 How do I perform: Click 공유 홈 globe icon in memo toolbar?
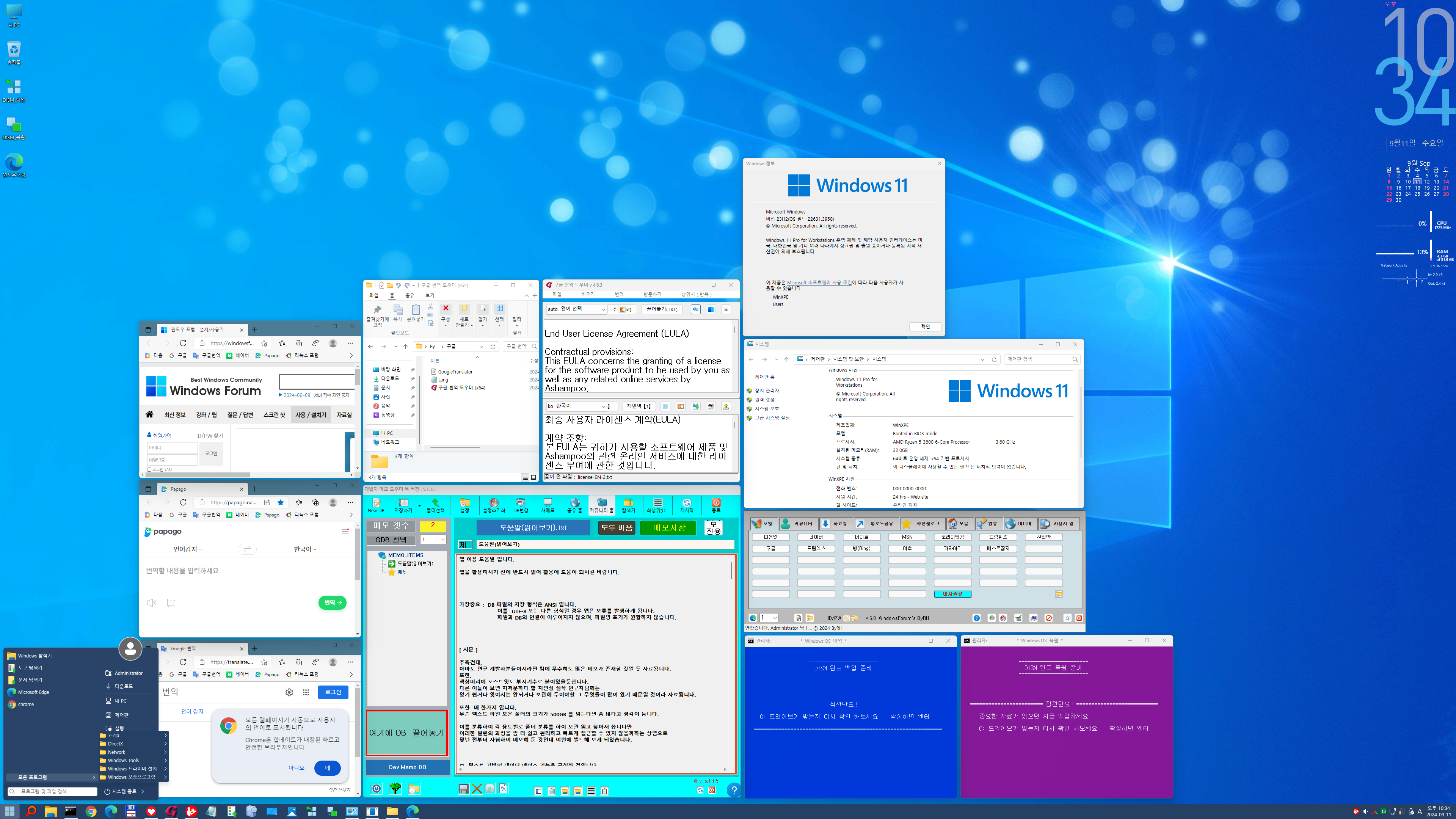tap(574, 505)
